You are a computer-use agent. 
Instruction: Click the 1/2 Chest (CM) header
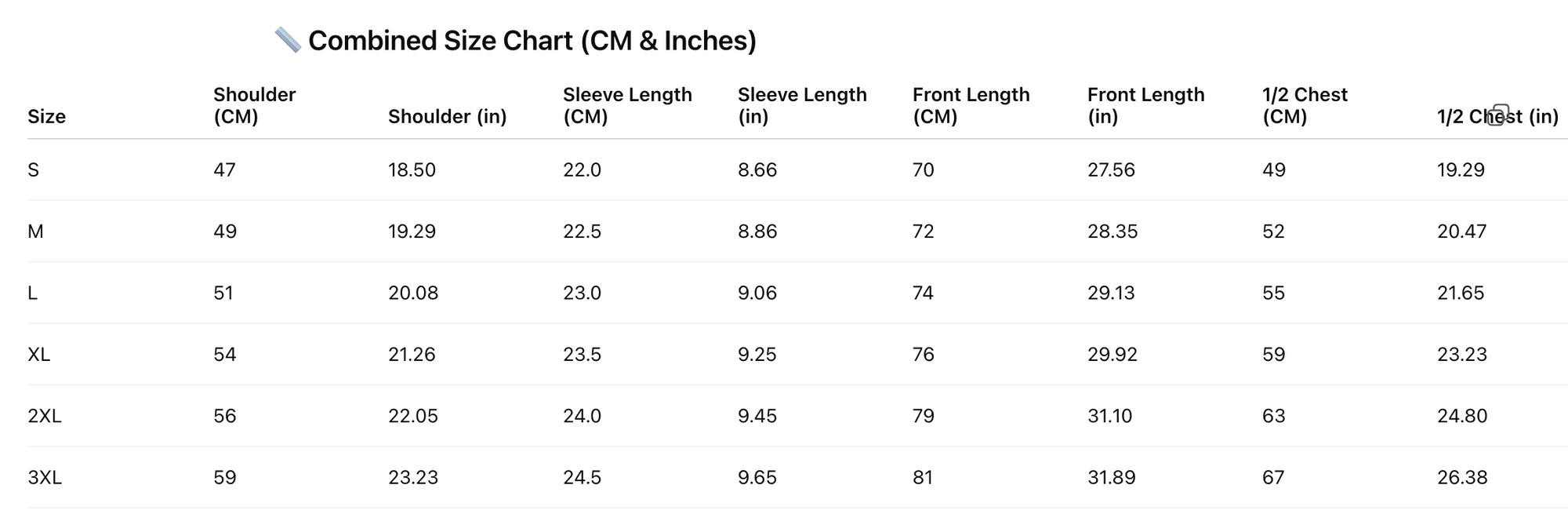pos(1305,105)
